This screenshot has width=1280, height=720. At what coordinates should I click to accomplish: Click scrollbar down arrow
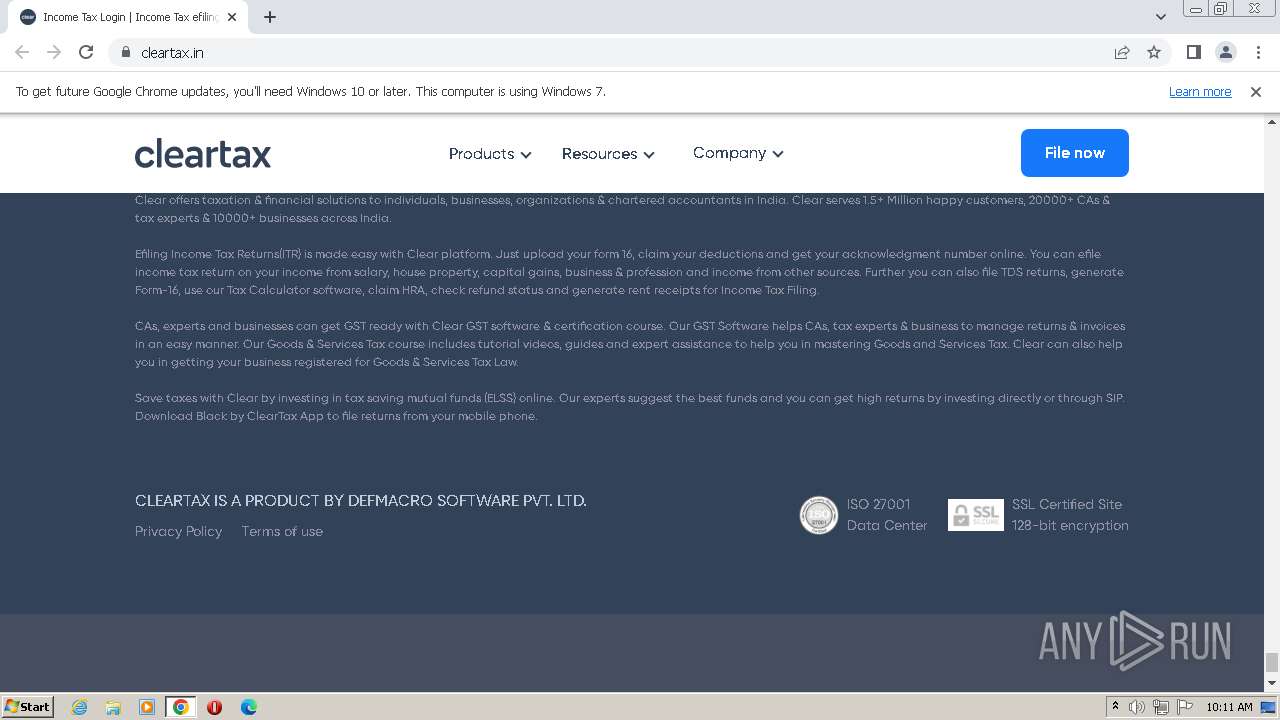coord(1272,683)
